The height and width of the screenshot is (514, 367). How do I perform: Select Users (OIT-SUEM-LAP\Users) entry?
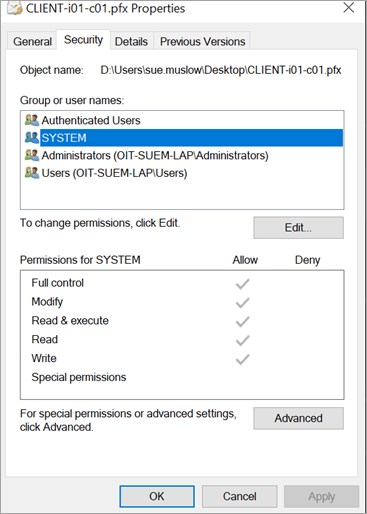point(182,173)
